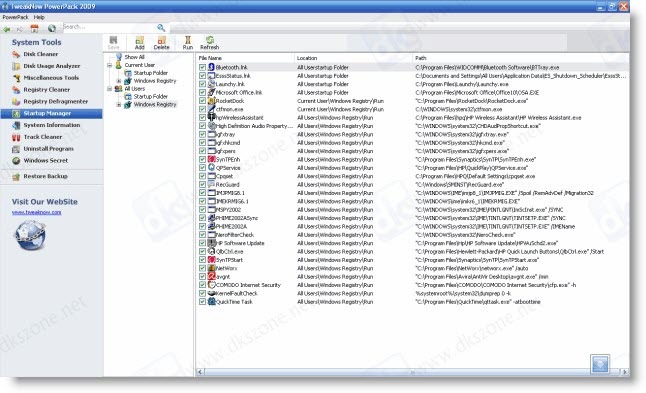Viewport: 646px width, 393px height.
Task: Select the SynTPStart entry
Action: (229, 260)
